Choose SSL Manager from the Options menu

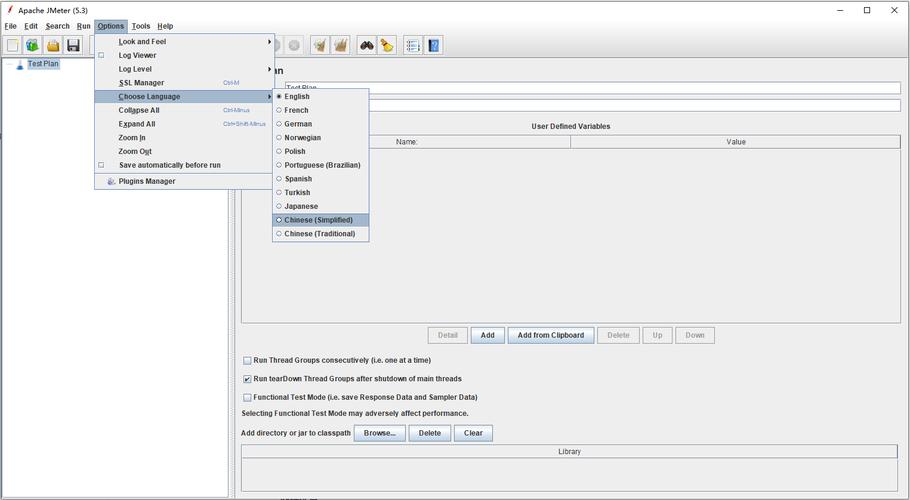click(x=141, y=83)
